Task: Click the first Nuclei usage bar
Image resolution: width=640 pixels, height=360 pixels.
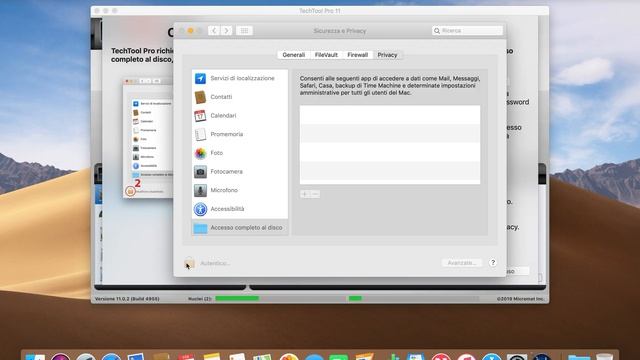Action: (237, 298)
